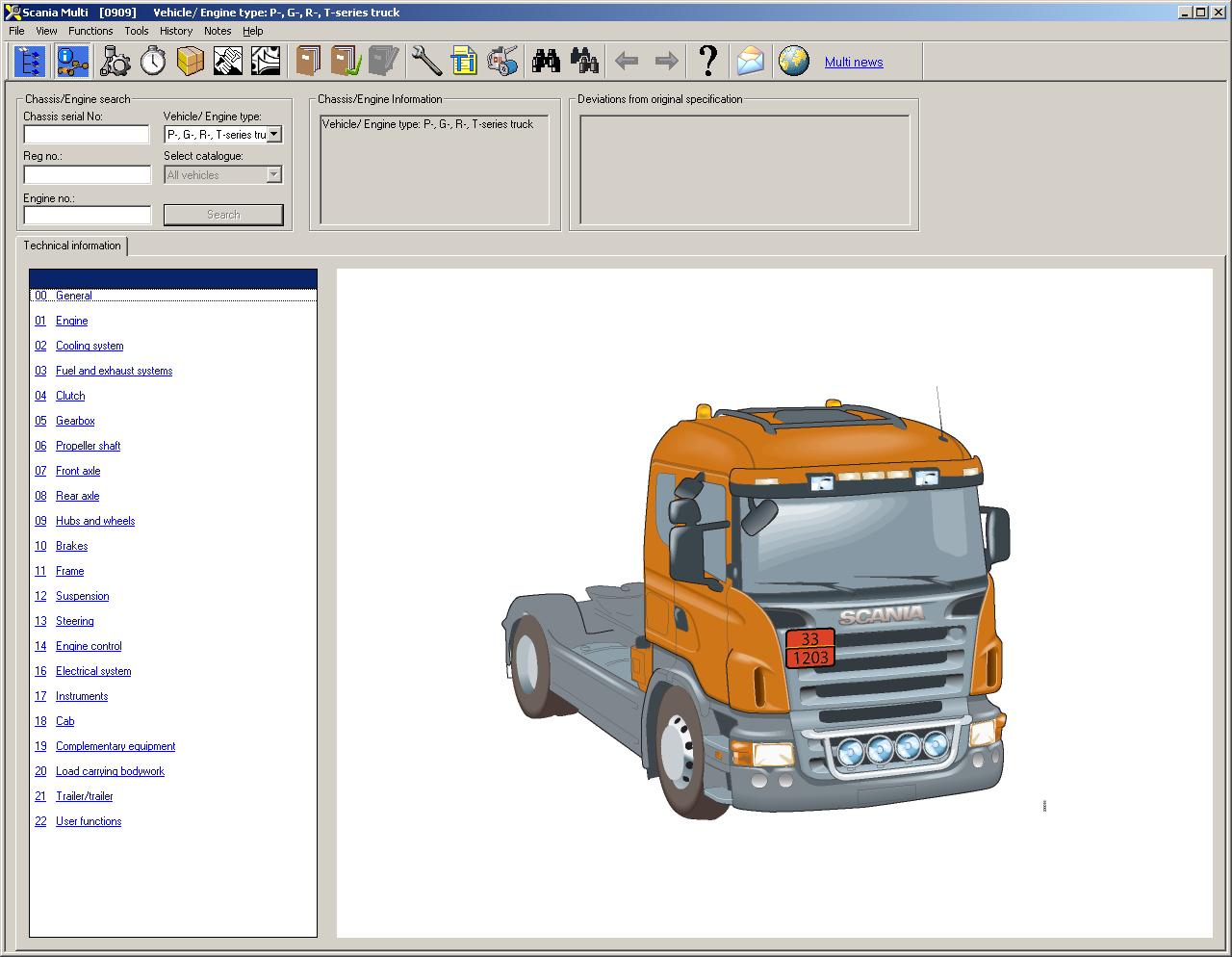Open the View menu
Viewport: 1232px width, 957px height.
46,31
